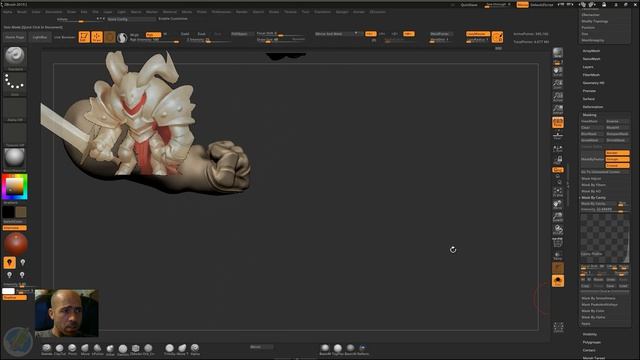
Task: Toggle the Rgb channel button
Action: pos(153,34)
